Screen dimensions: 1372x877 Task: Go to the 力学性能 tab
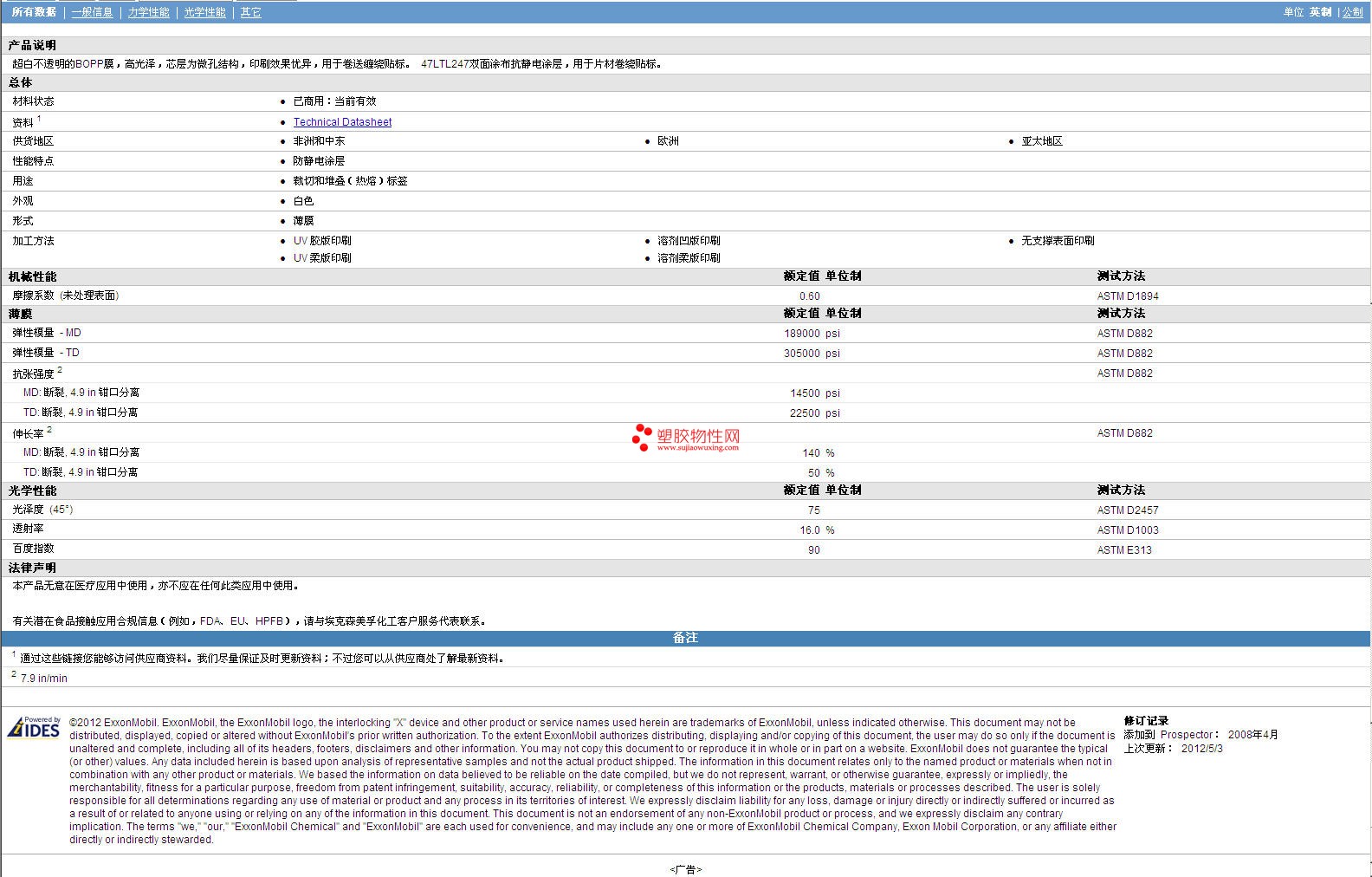(x=149, y=12)
